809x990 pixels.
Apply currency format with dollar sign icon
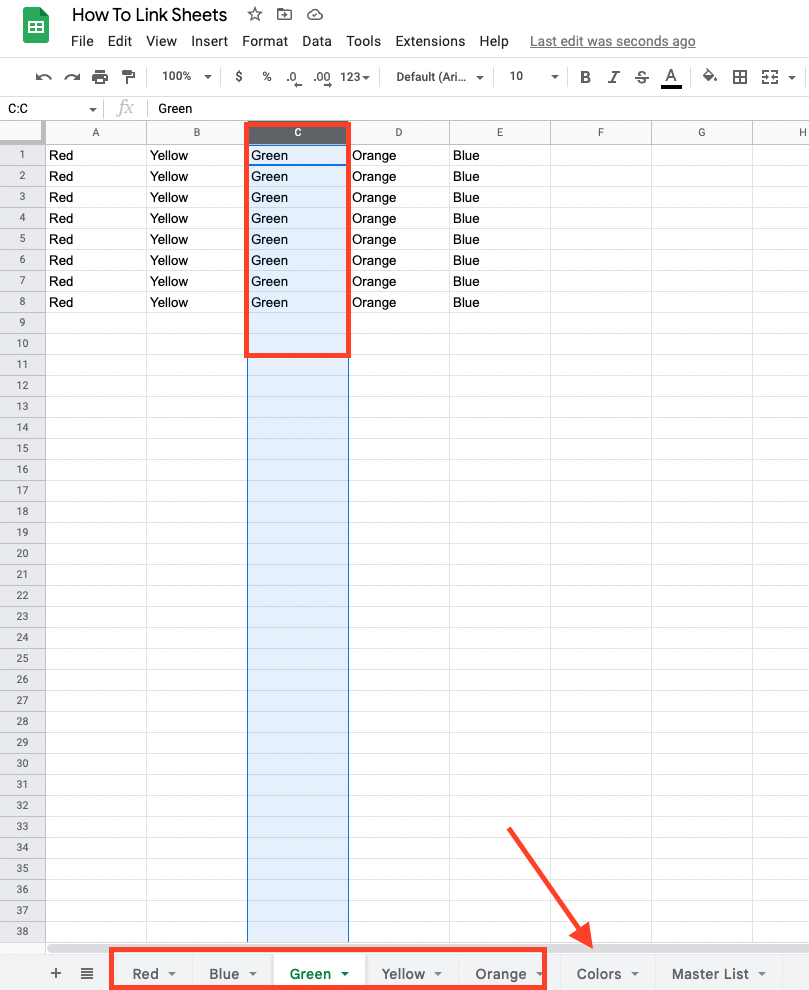click(x=237, y=76)
